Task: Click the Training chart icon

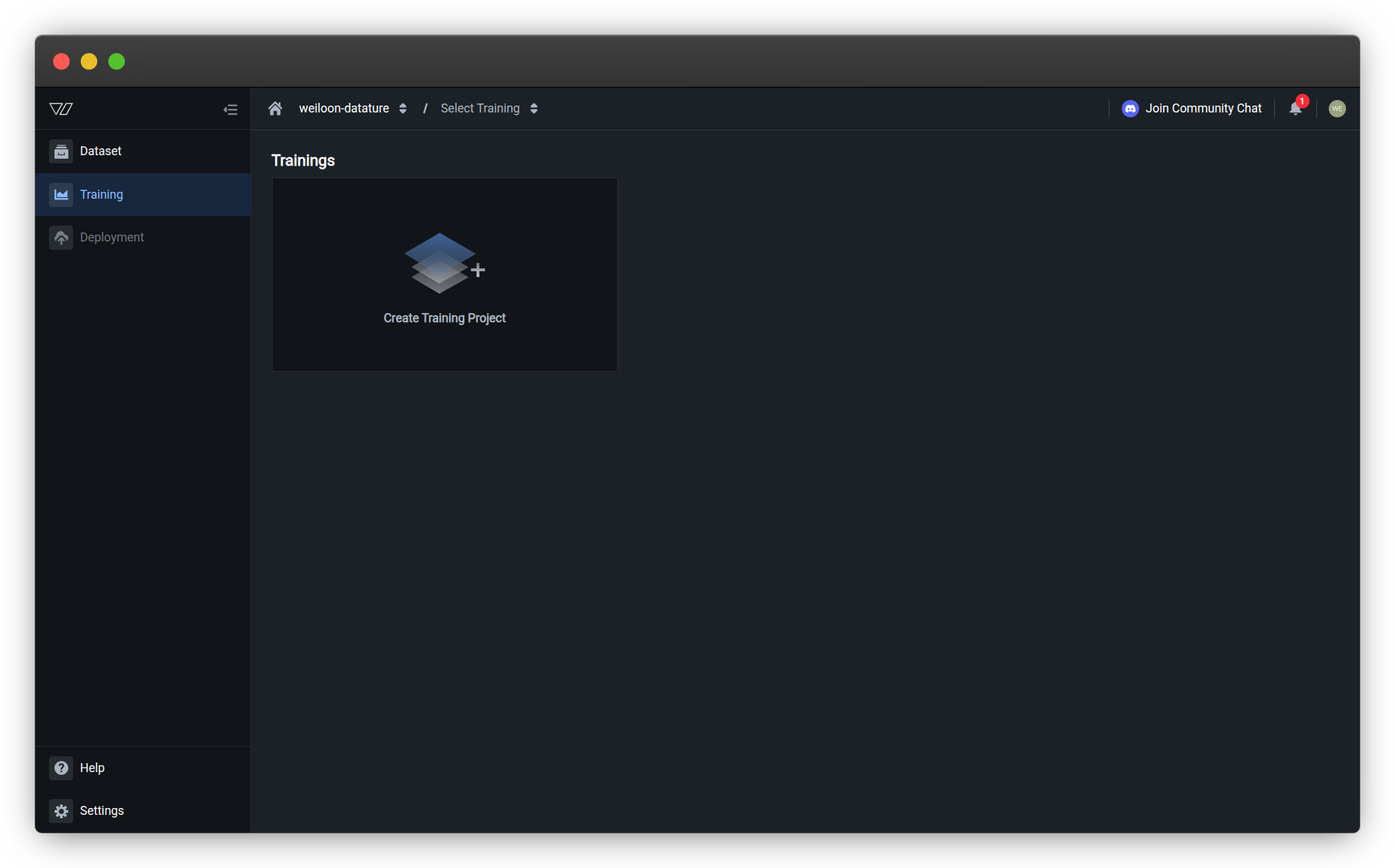Action: coord(61,195)
